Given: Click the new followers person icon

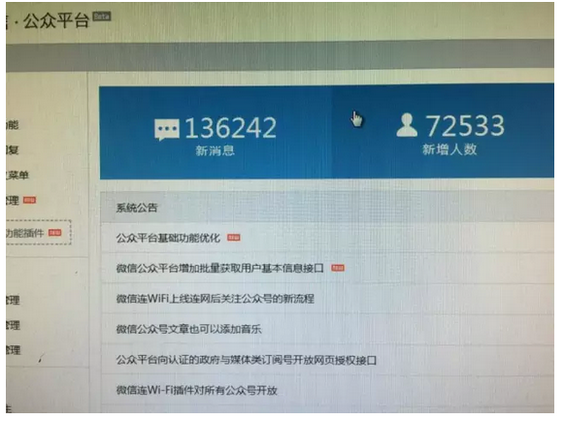Looking at the screenshot, I should (x=407, y=125).
